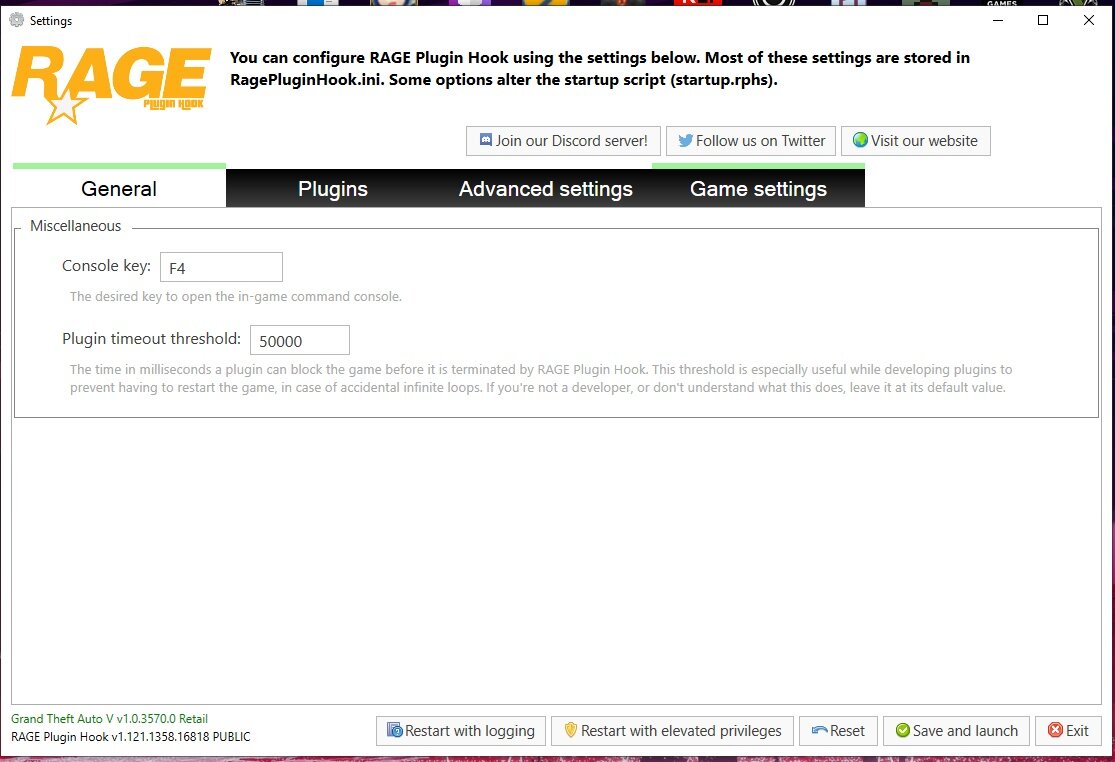Click Follow us on Twitter button

(751, 141)
